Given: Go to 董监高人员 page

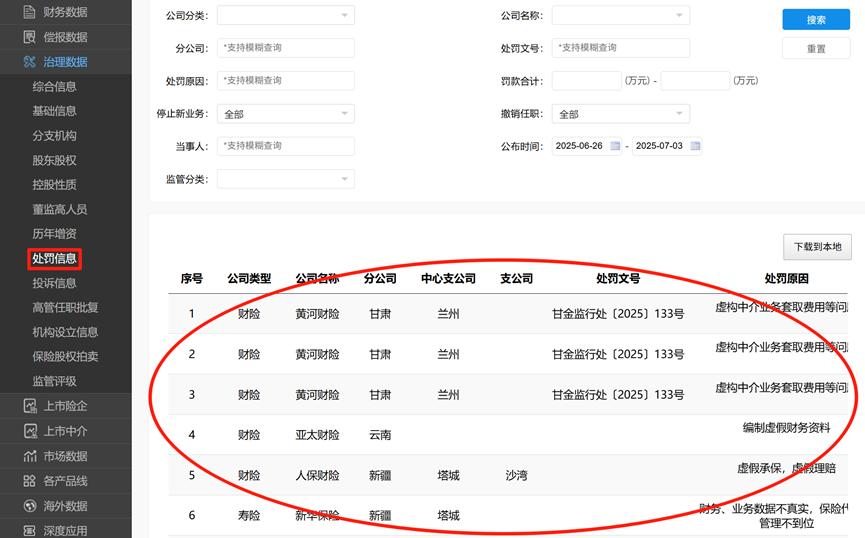Looking at the screenshot, I should pyautogui.click(x=60, y=210).
